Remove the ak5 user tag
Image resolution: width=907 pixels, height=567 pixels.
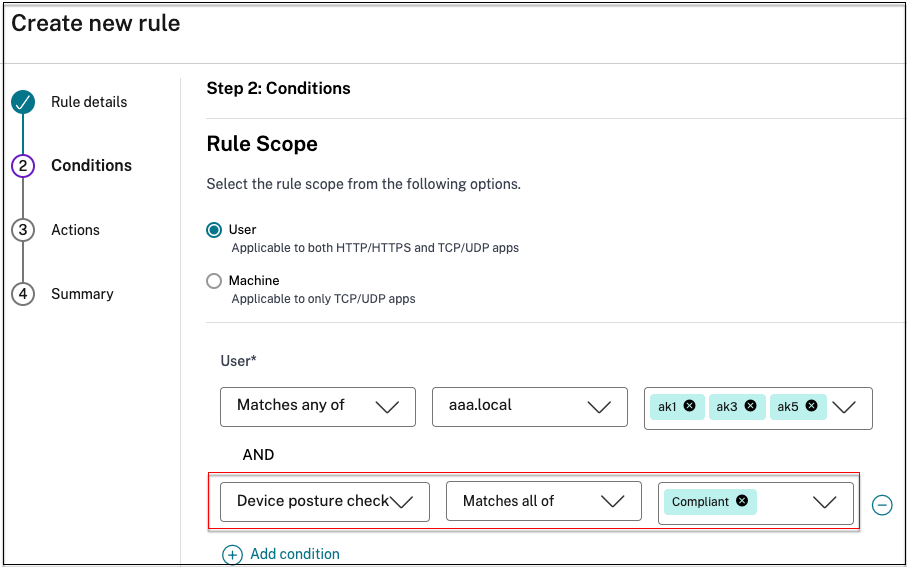point(811,406)
